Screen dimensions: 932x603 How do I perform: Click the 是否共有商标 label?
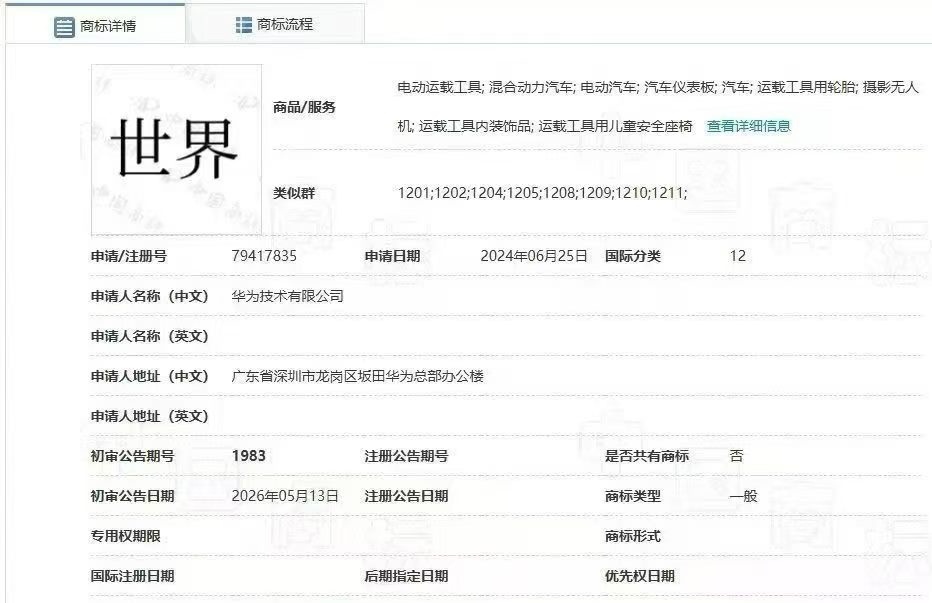(x=647, y=456)
